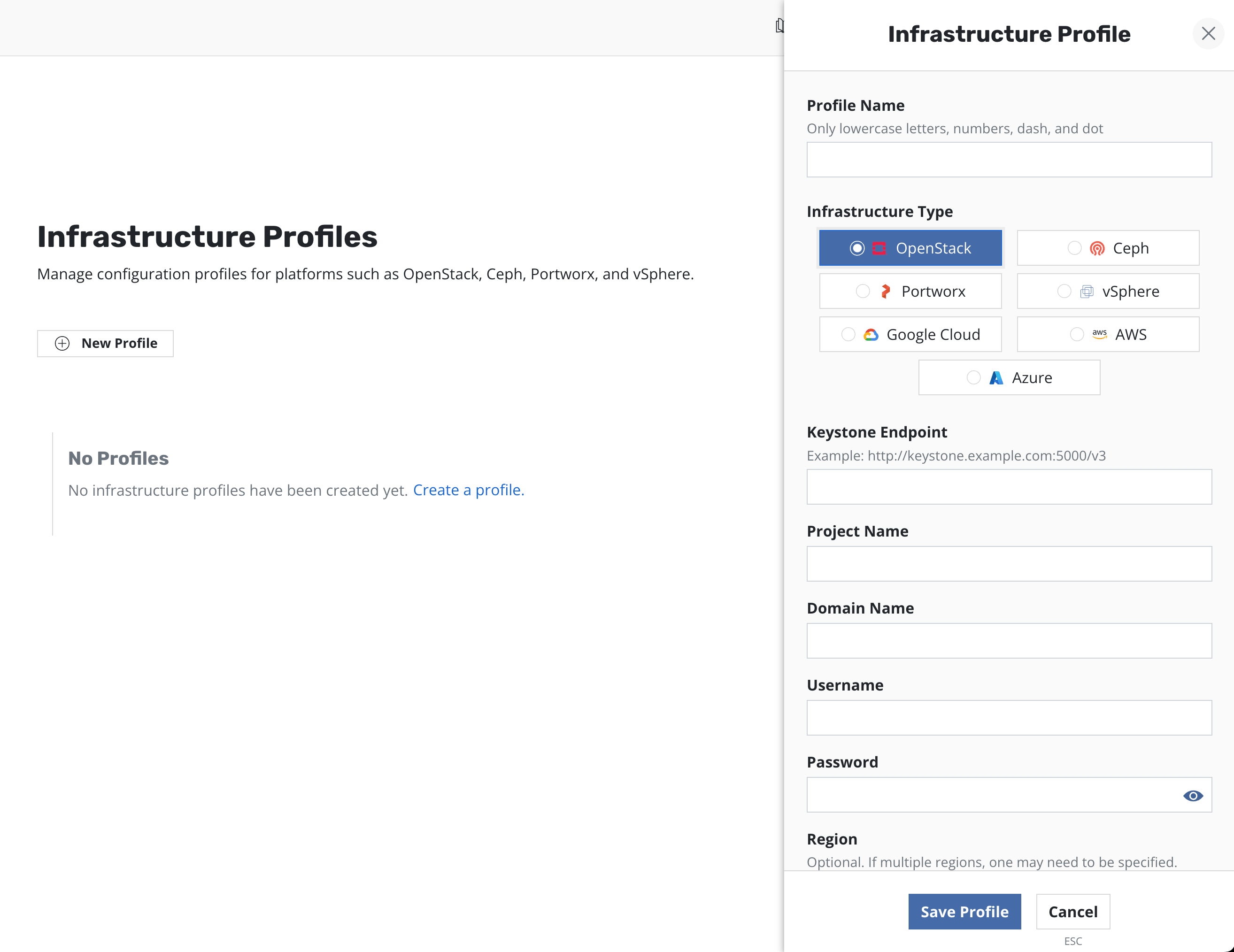Click the Portworx logo icon

[886, 292]
